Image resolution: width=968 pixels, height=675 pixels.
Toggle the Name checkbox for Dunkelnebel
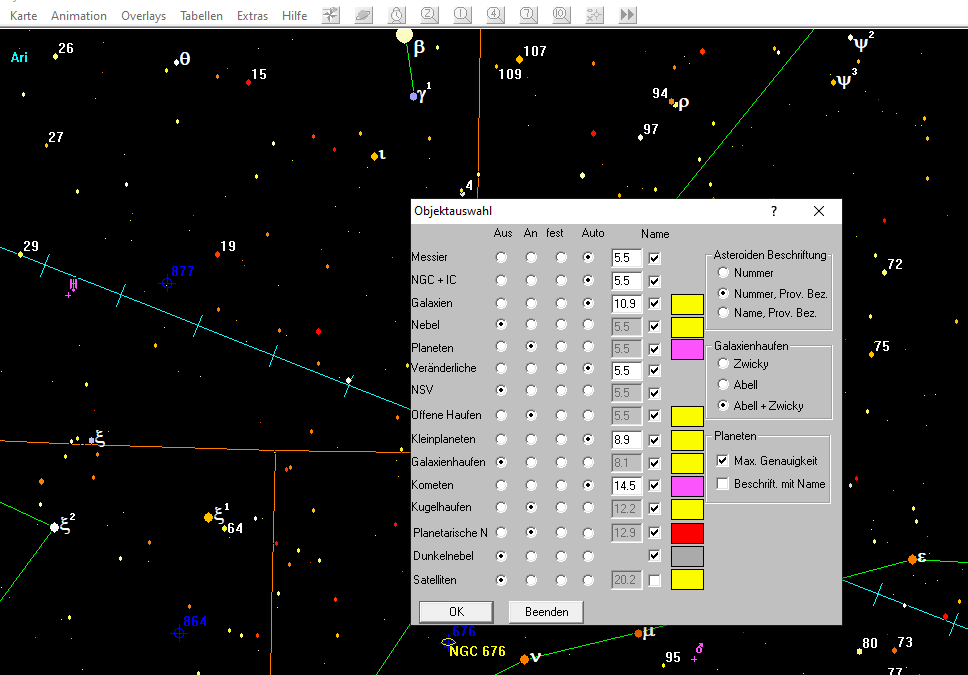[x=654, y=556]
